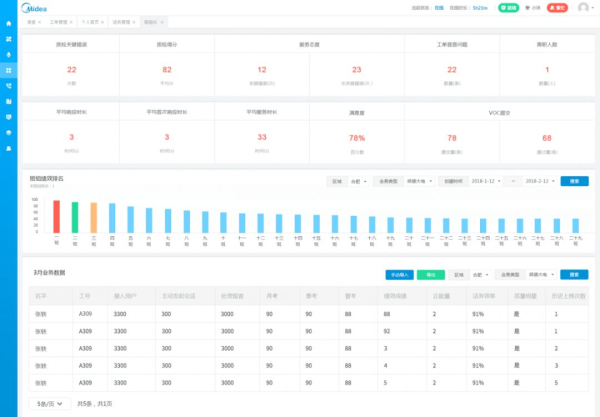Click the red status button in header
This screenshot has height=417, width=600.
click(560, 8)
